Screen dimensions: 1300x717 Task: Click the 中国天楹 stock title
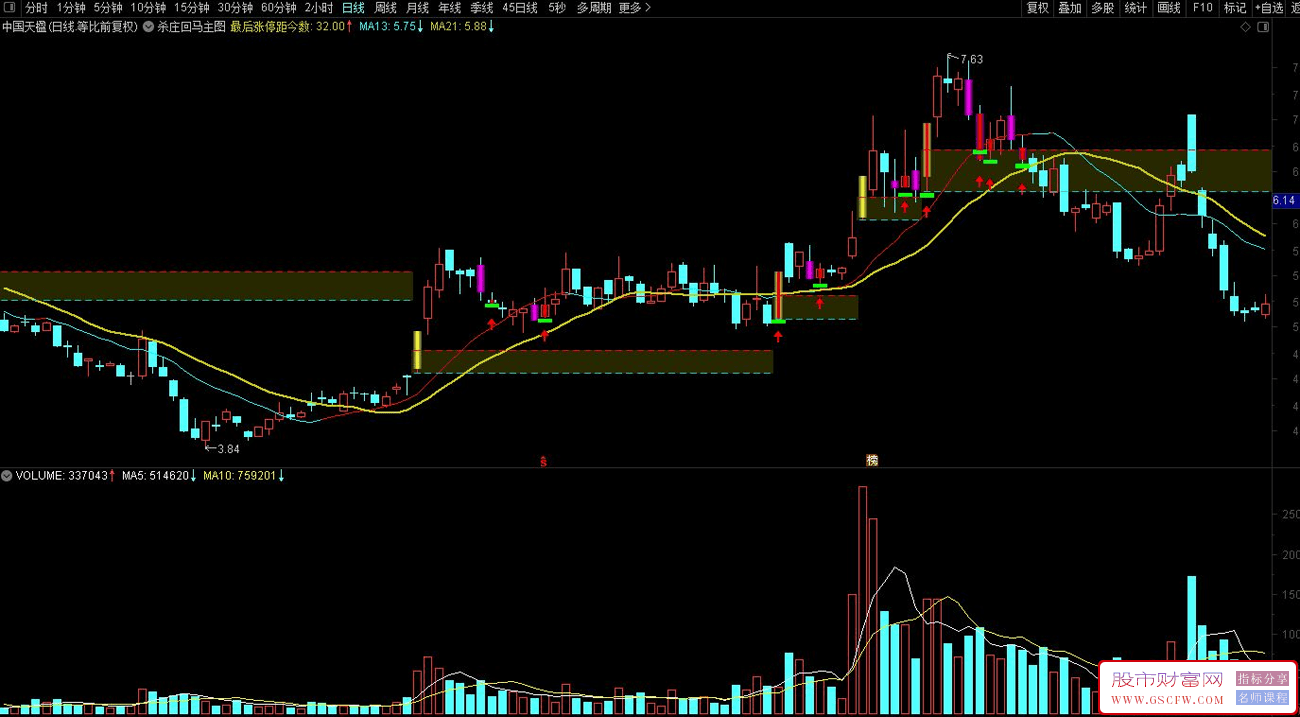pos(70,27)
